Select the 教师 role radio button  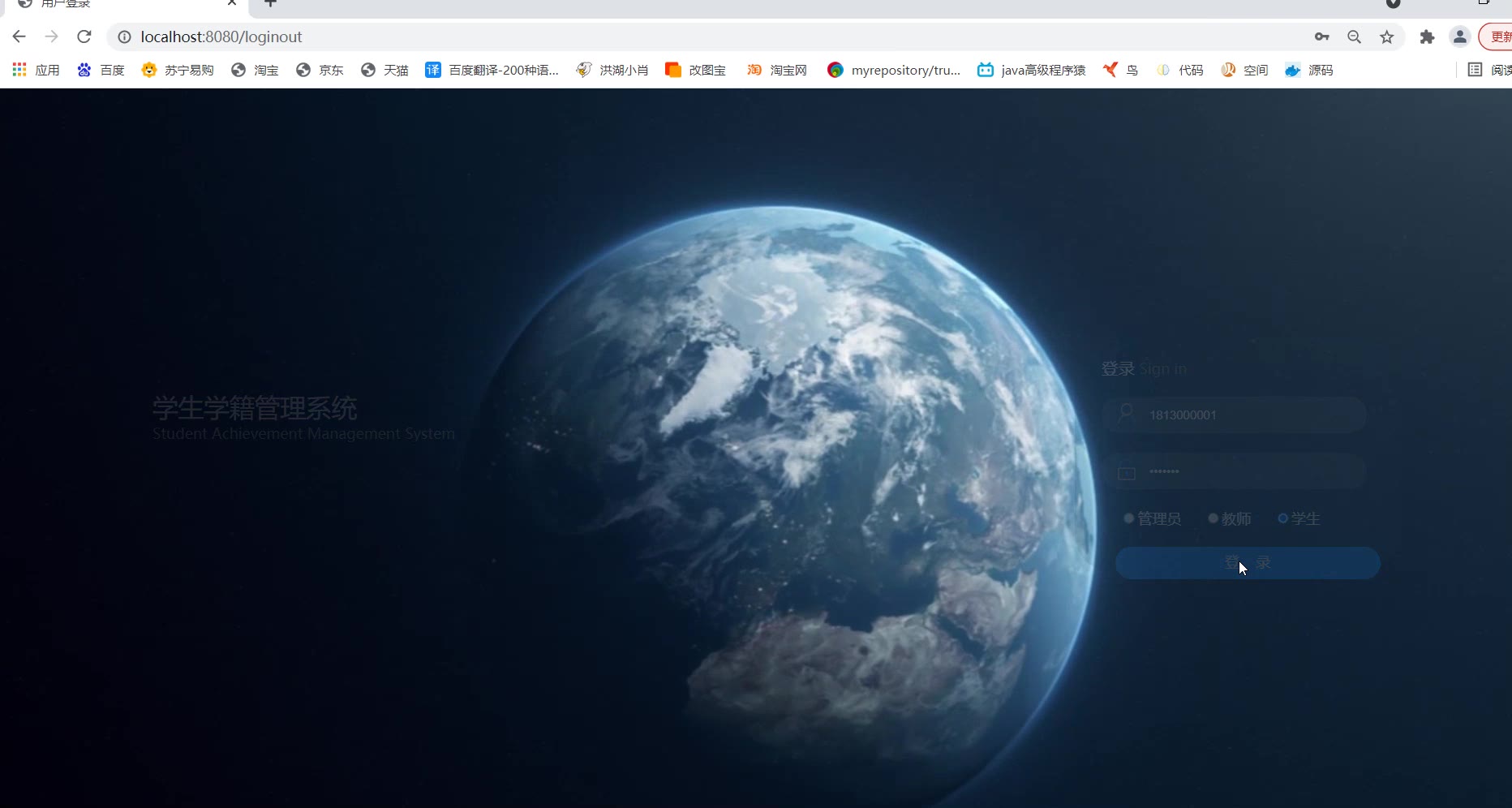1213,518
